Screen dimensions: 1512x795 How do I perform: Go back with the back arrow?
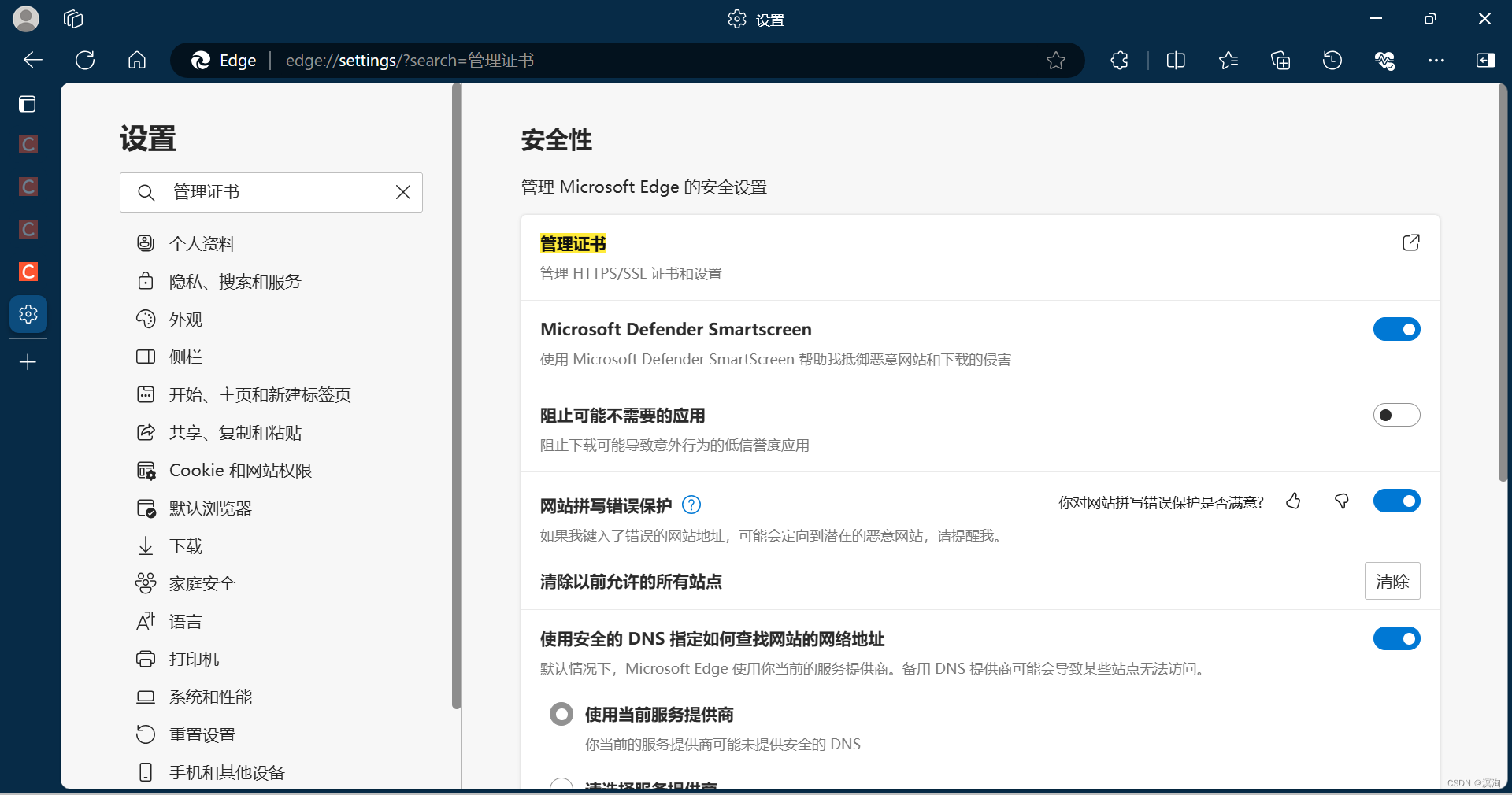[33, 60]
